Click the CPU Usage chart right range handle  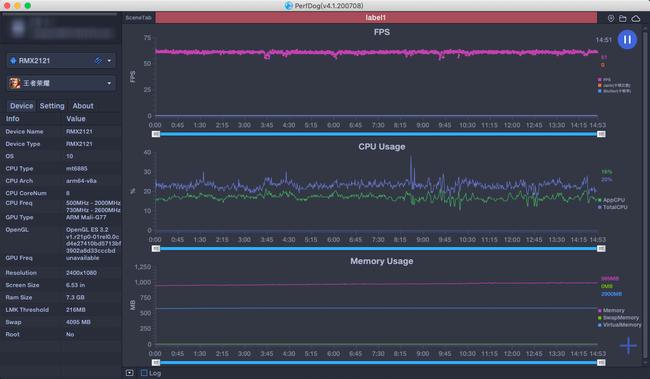click(601, 248)
